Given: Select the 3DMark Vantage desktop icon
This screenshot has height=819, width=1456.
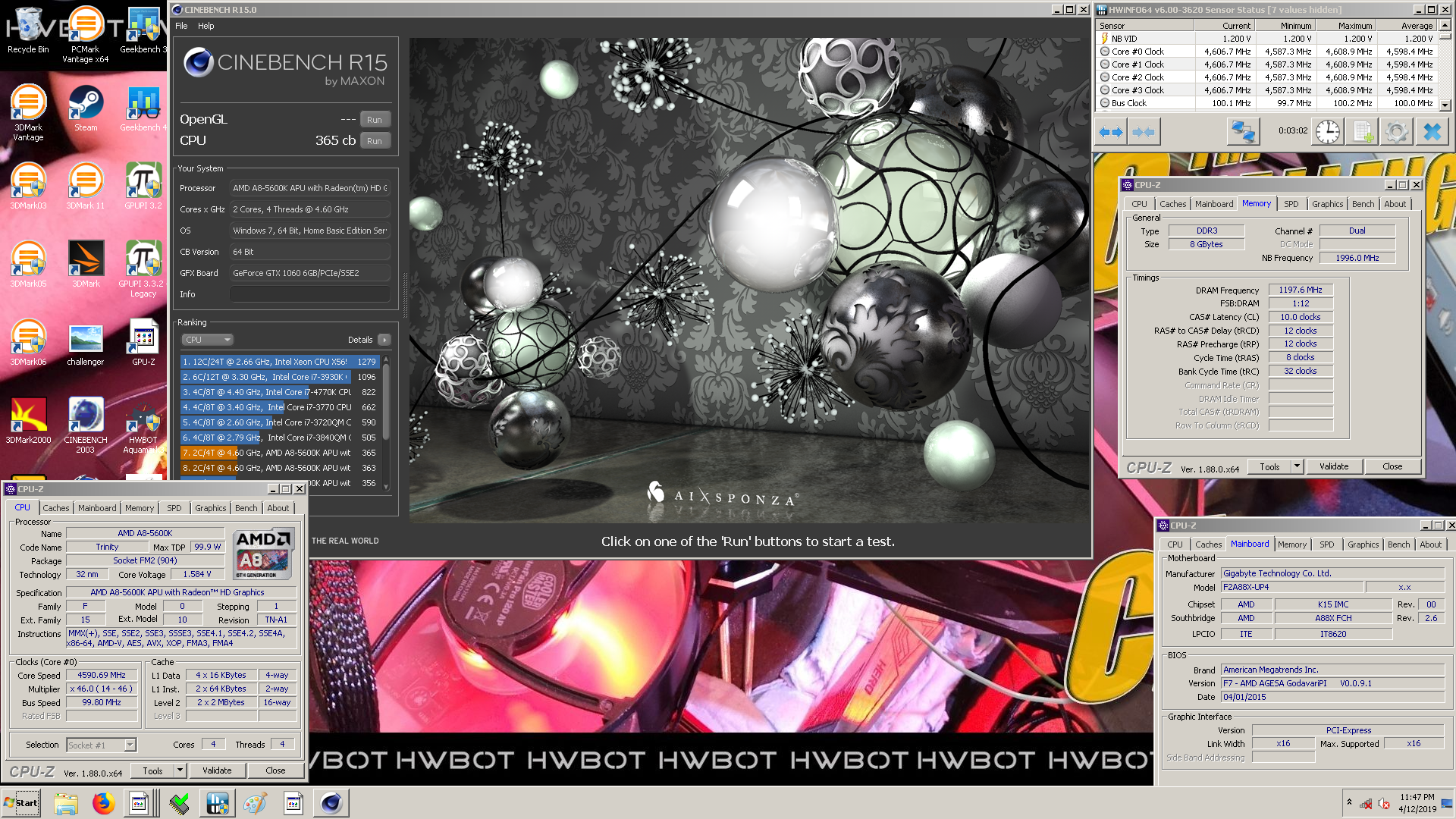Looking at the screenshot, I should [x=28, y=112].
